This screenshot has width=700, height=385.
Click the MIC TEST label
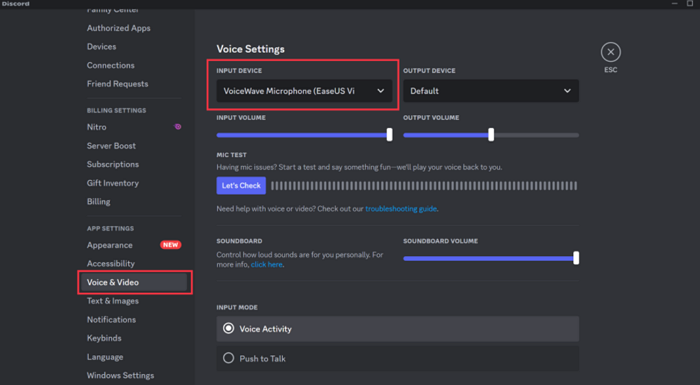(x=231, y=155)
